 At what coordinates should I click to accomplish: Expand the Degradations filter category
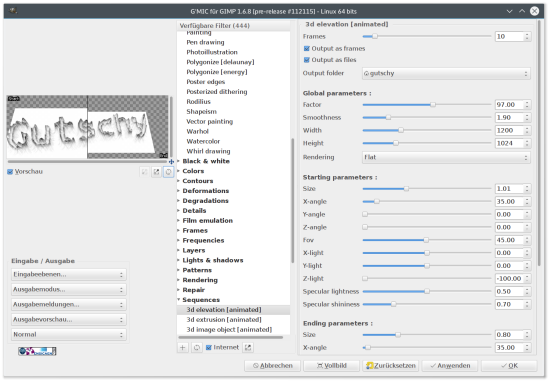pos(179,201)
